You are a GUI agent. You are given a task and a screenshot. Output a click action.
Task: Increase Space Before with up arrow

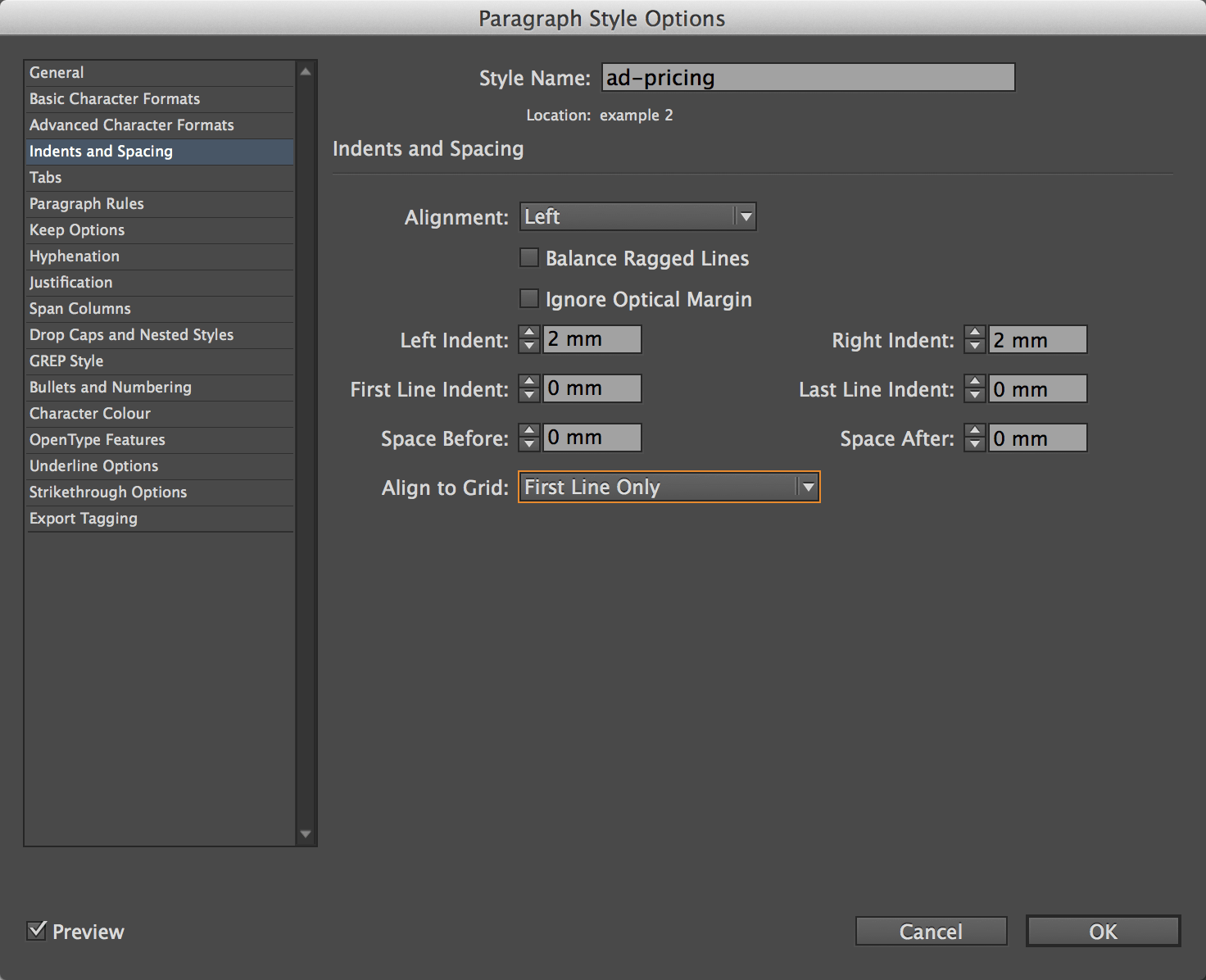click(529, 431)
